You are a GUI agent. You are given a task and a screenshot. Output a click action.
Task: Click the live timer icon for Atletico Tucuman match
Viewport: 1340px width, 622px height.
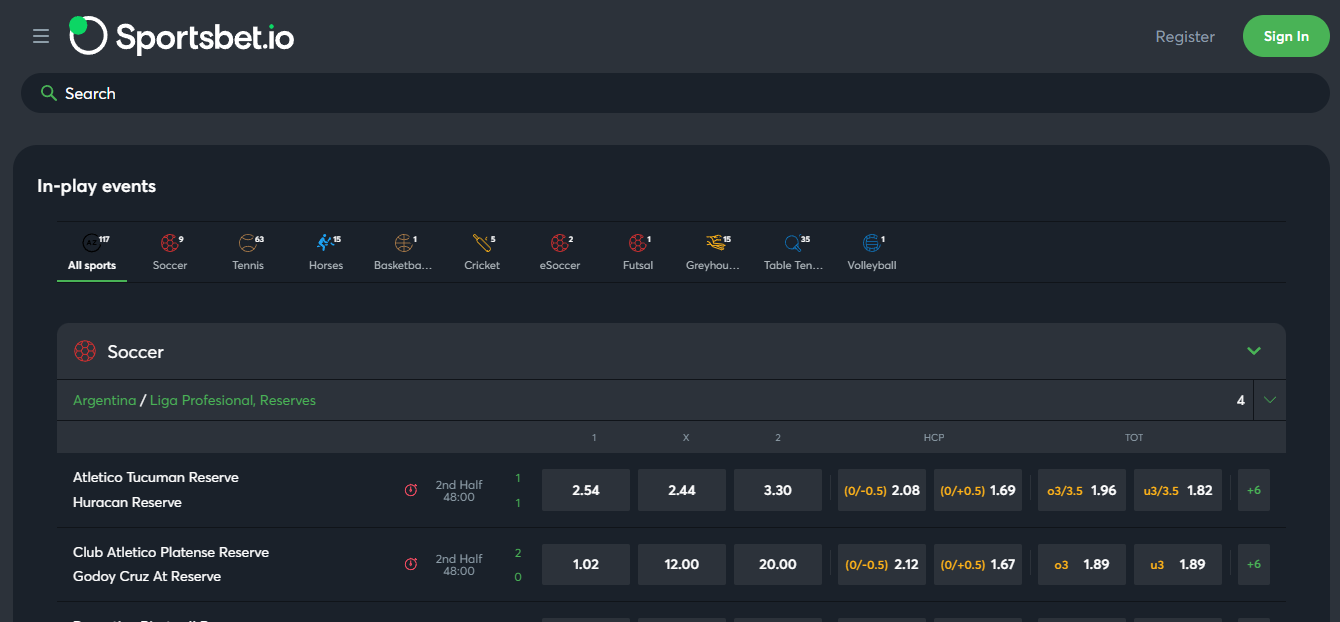410,490
